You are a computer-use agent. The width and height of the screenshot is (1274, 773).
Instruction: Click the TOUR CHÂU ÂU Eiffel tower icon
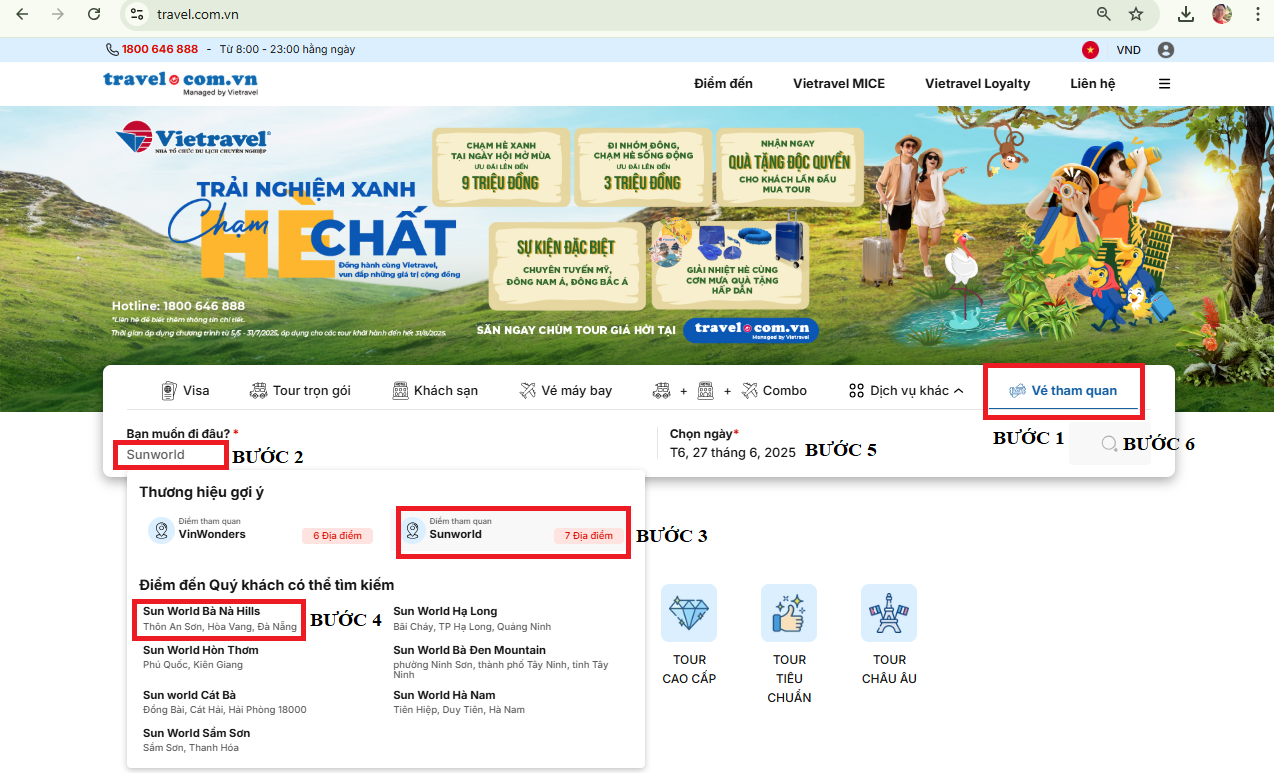tap(889, 613)
